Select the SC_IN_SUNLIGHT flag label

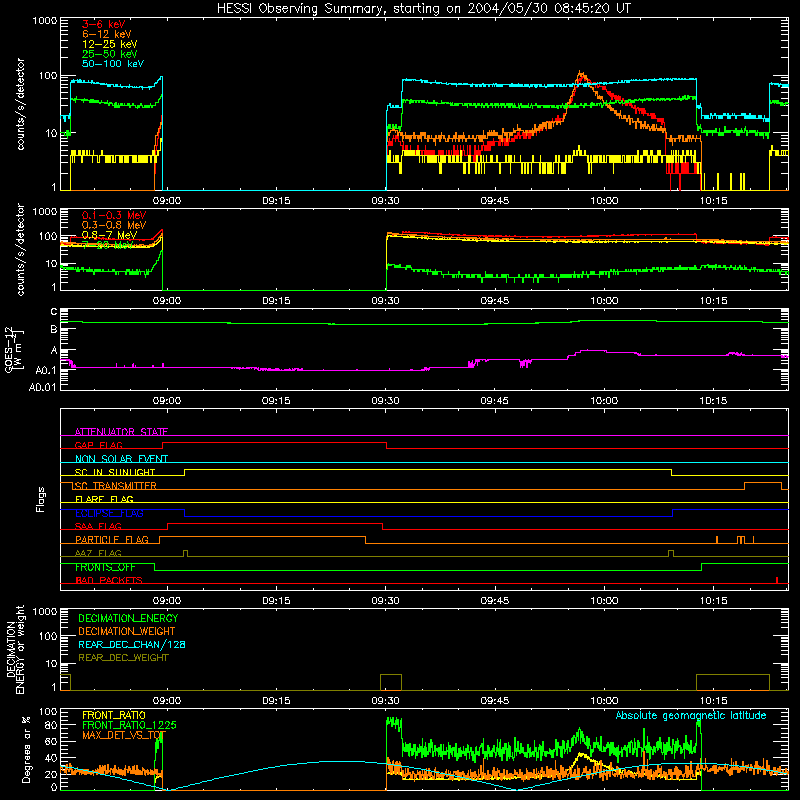click(115, 472)
